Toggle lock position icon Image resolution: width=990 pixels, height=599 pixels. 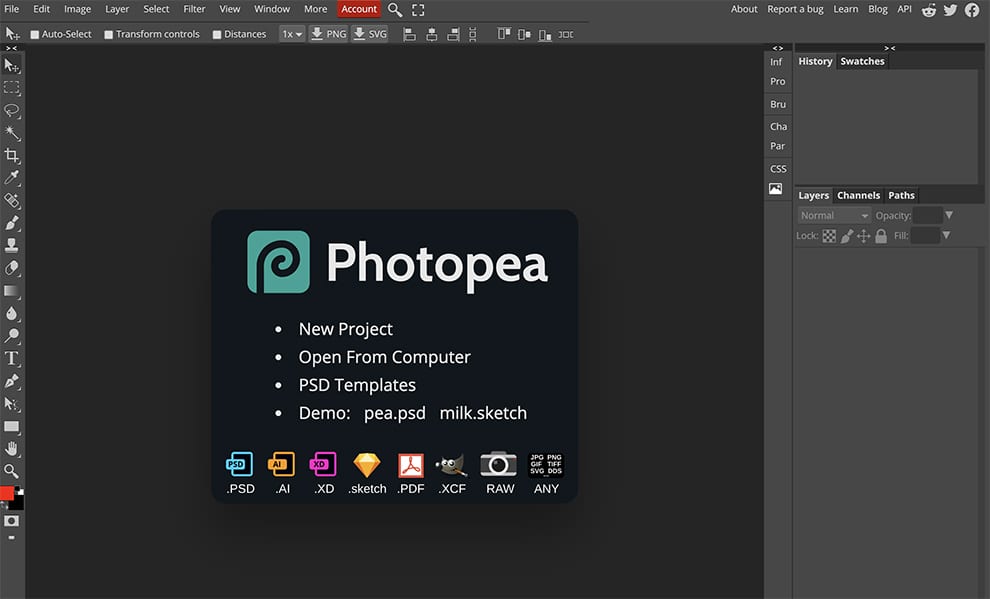point(864,236)
